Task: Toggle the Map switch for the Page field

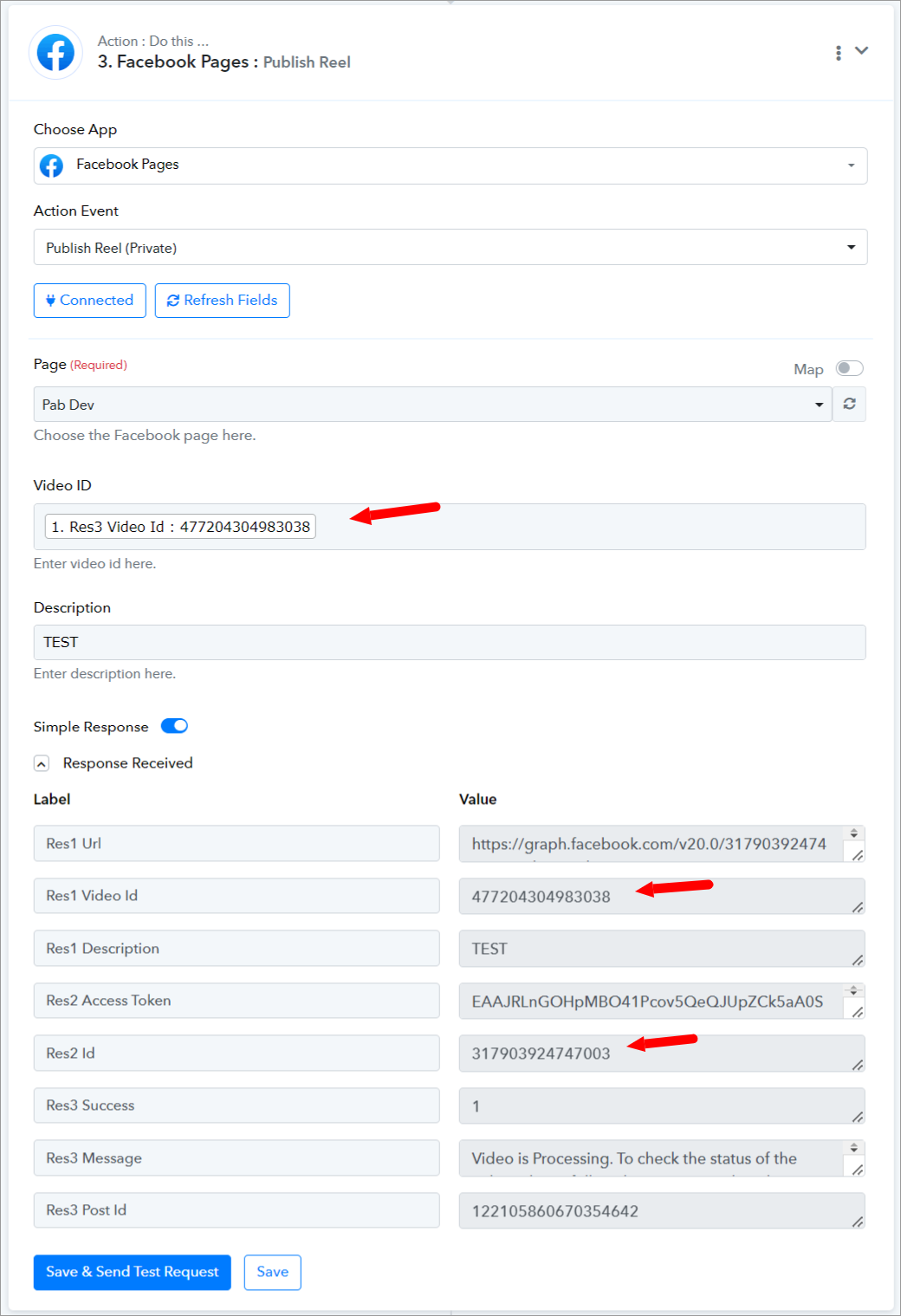Action: 849,368
